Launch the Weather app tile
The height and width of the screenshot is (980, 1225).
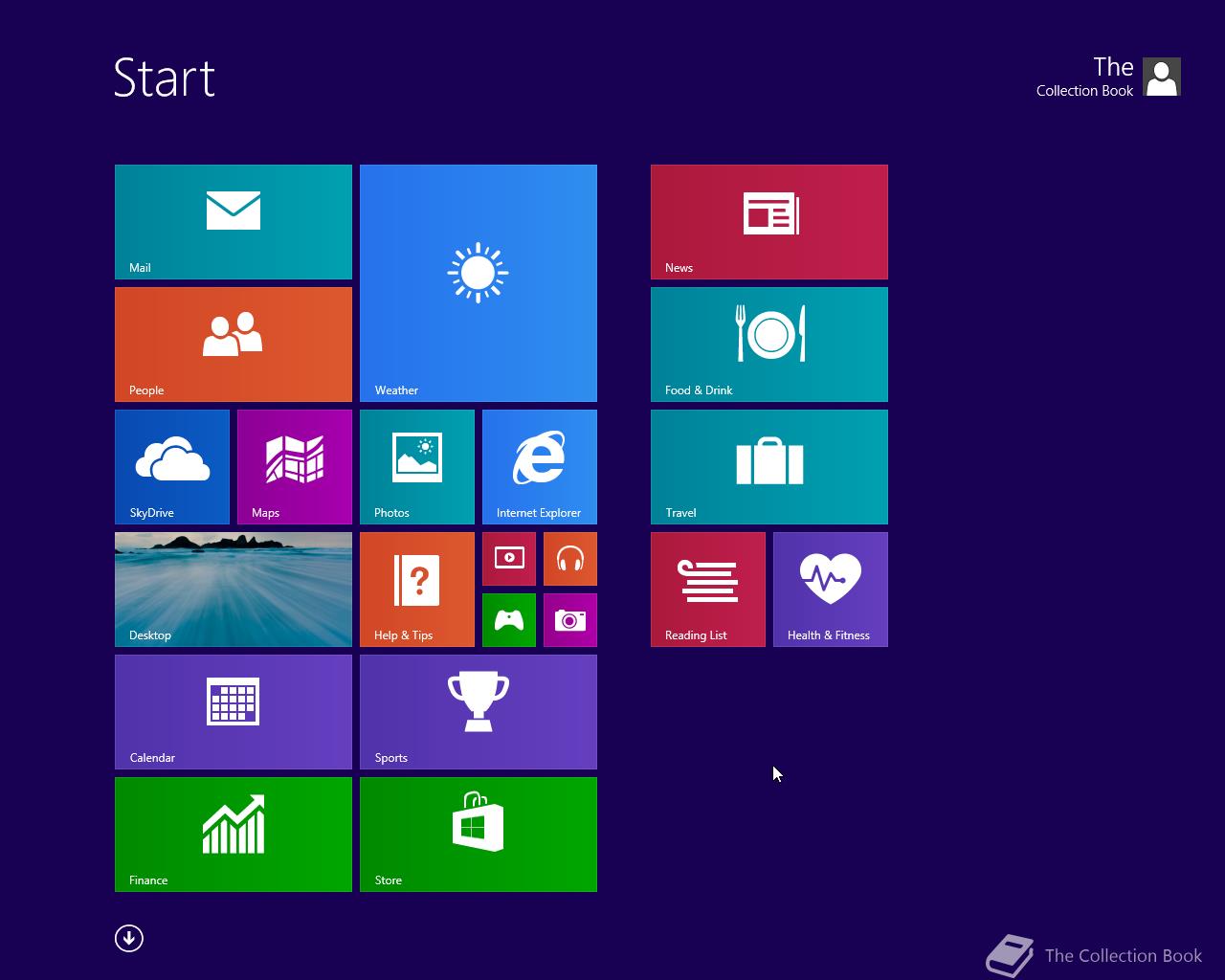(x=479, y=283)
